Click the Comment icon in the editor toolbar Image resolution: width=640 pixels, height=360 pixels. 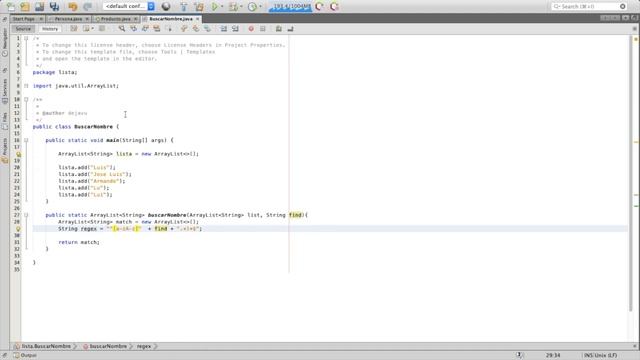pos(278,29)
